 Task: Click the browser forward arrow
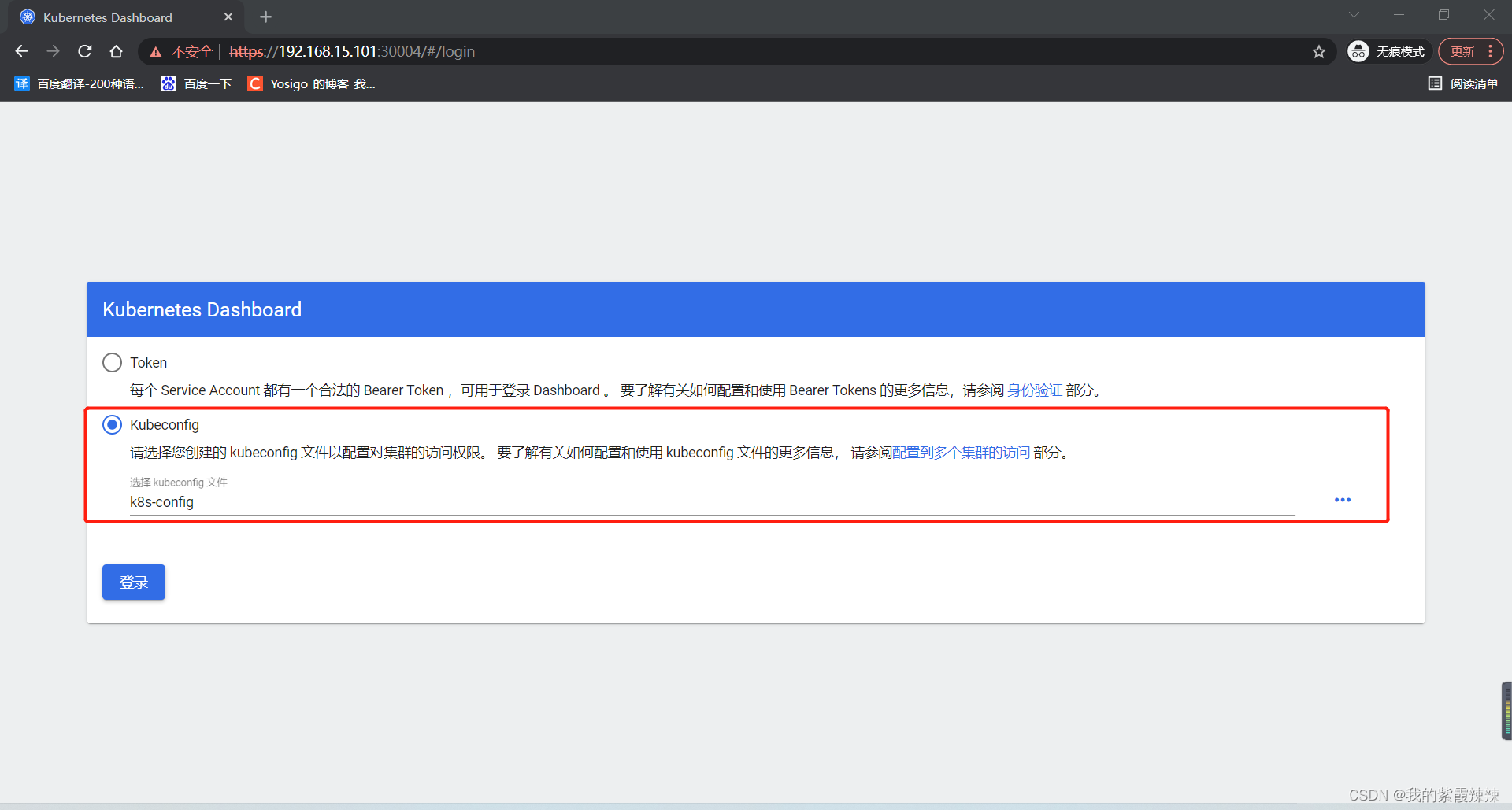coord(53,51)
